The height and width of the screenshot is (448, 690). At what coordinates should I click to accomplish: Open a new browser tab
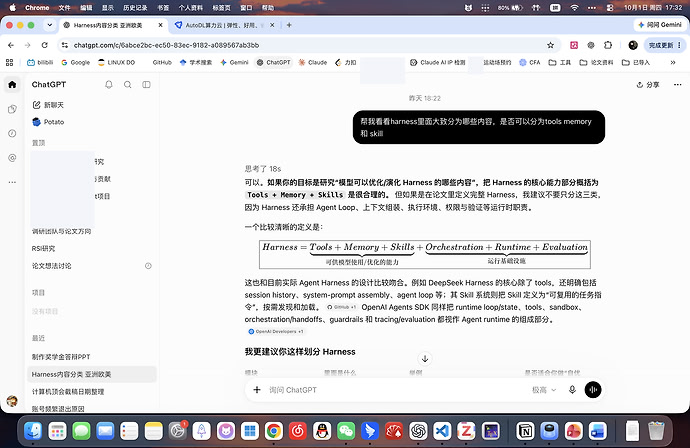[x=289, y=25]
